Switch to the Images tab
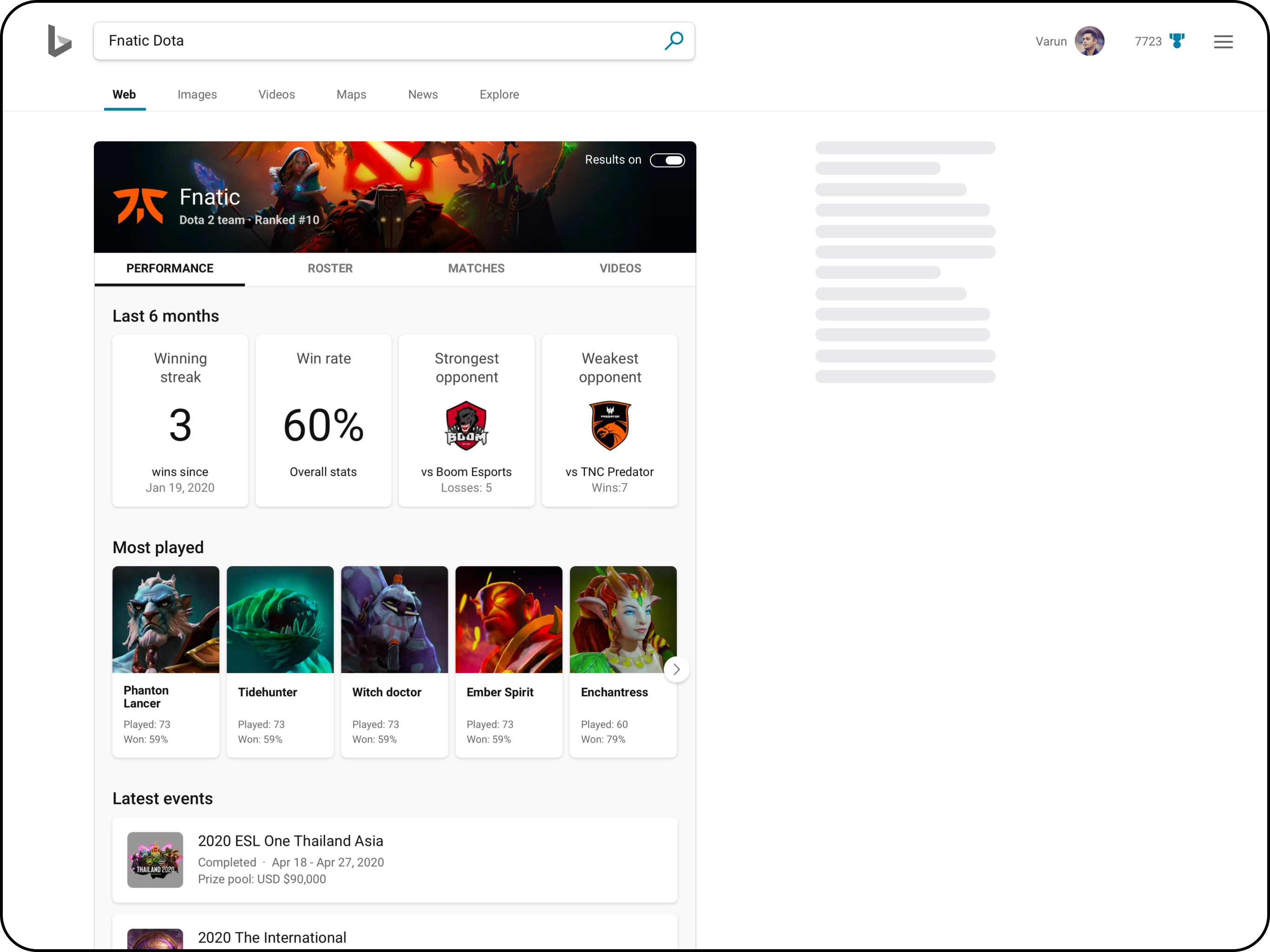The height and width of the screenshot is (952, 1270). 197,95
